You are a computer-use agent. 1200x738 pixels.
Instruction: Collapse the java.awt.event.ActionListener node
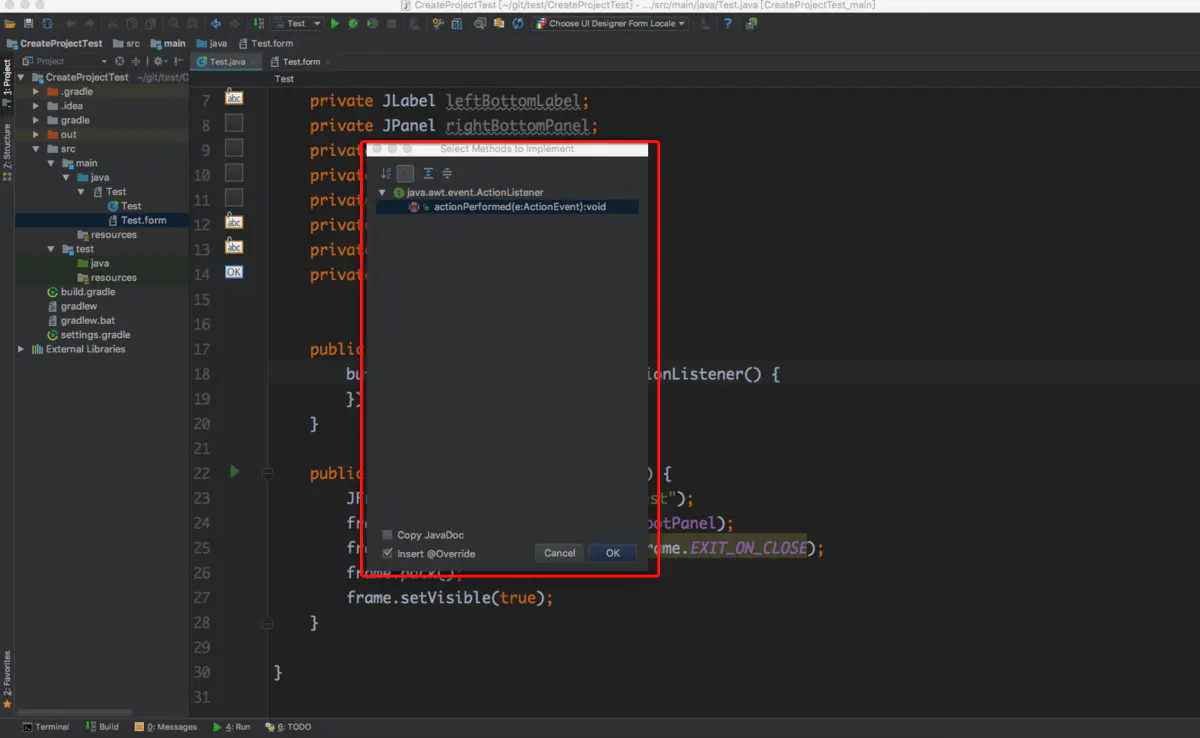coord(383,192)
